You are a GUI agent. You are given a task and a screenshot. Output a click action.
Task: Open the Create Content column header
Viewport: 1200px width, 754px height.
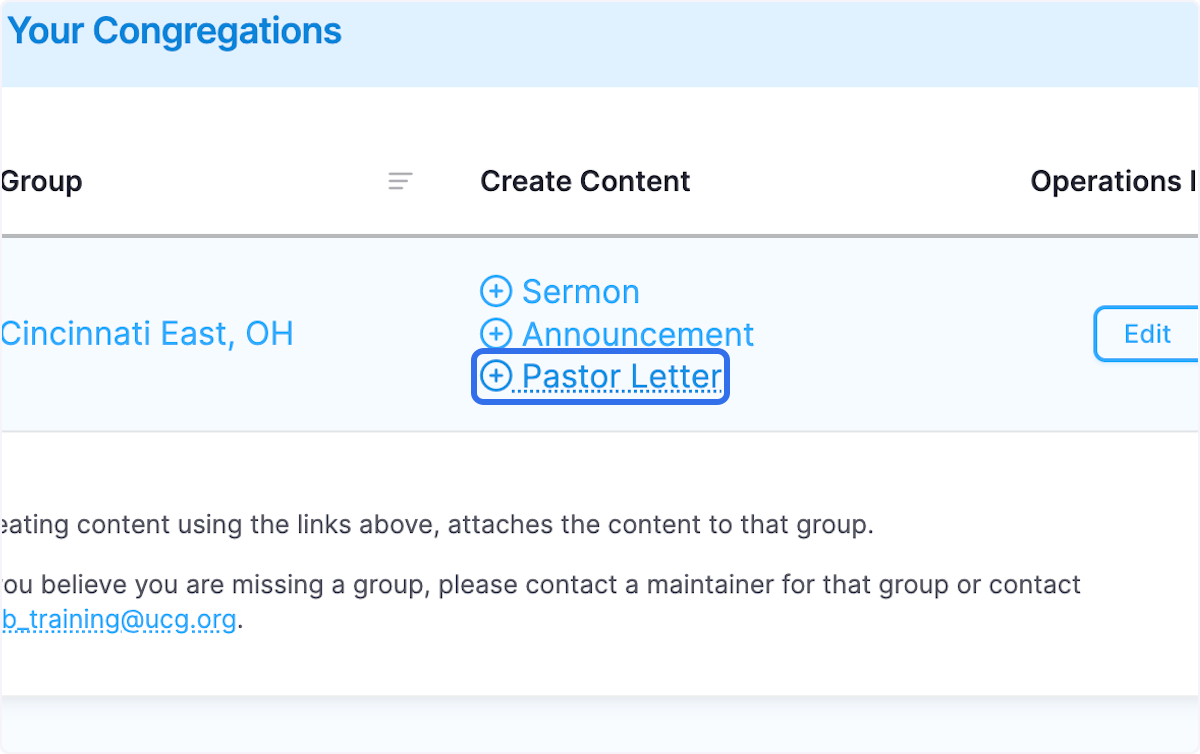click(x=585, y=181)
